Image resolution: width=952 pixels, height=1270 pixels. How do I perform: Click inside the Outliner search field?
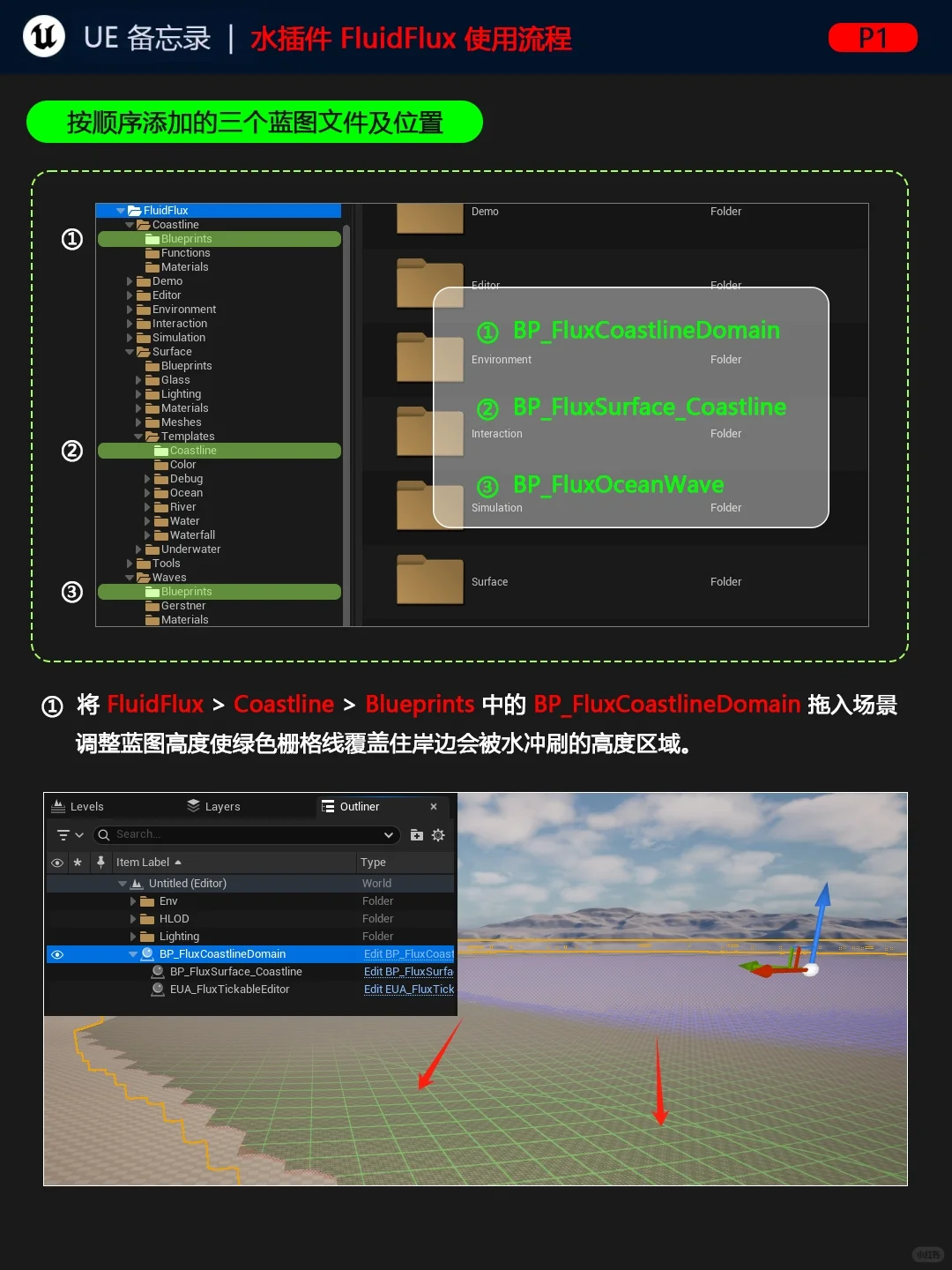tap(220, 834)
